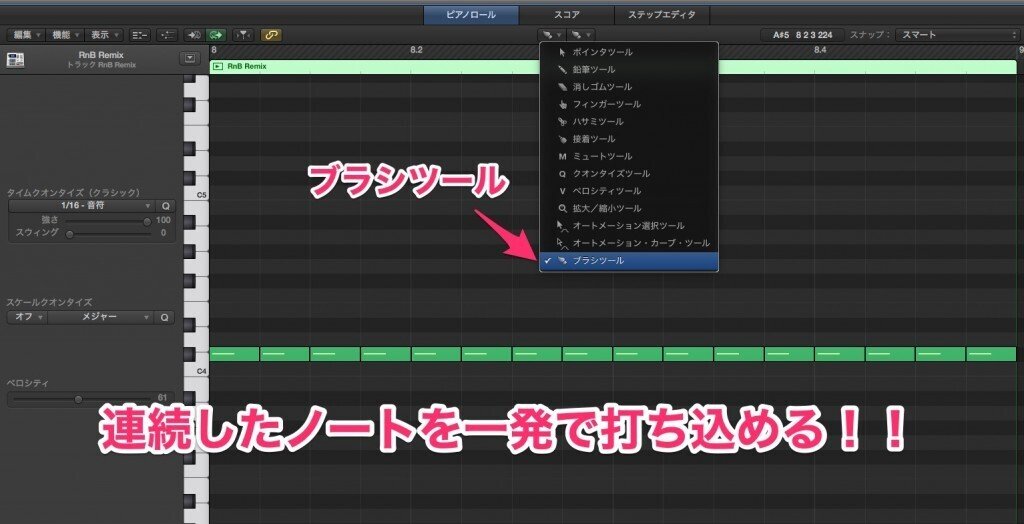Open the region inspector disclosure button
This screenshot has width=1024, height=524.
189,58
